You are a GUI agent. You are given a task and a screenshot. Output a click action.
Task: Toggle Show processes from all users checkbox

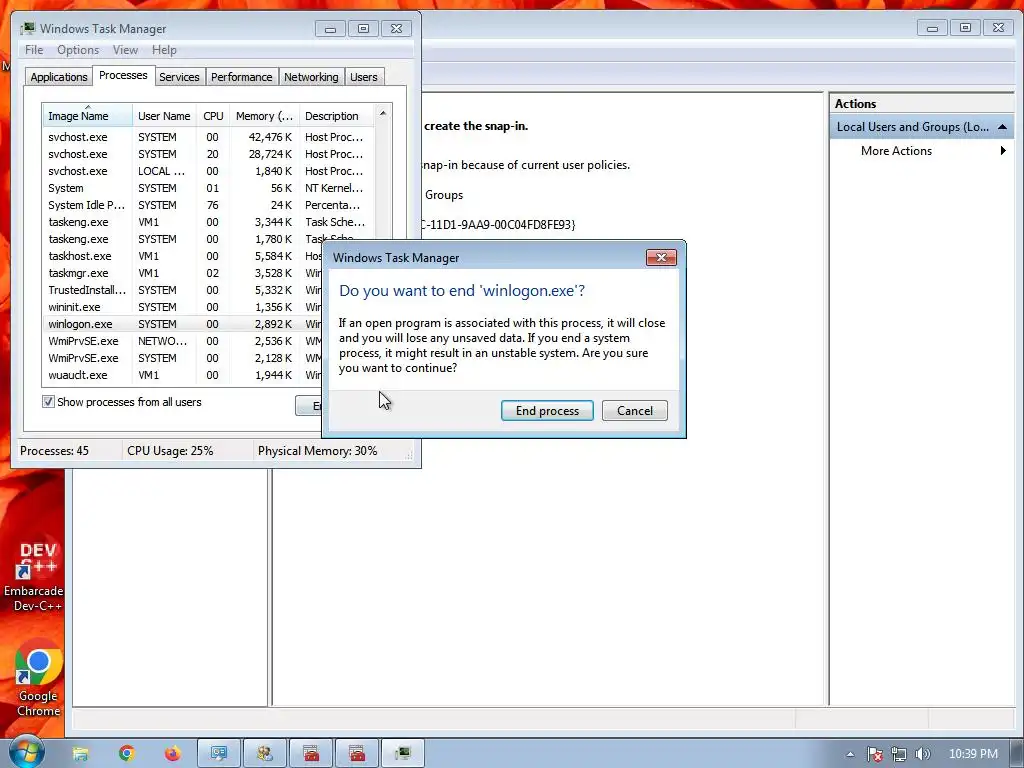click(x=48, y=402)
